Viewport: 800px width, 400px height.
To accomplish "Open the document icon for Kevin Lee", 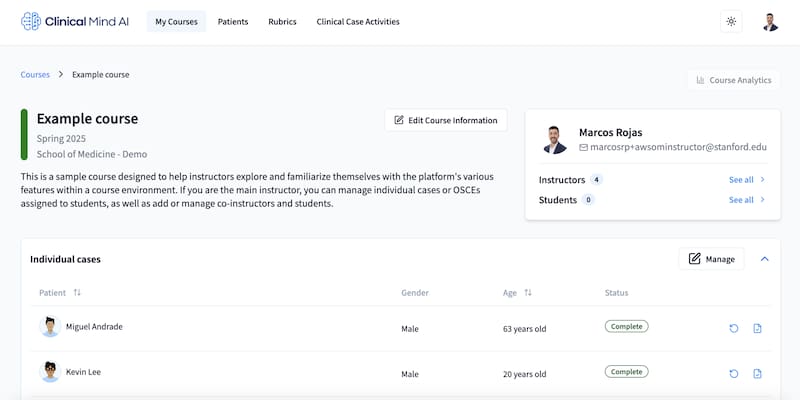I will (x=757, y=373).
